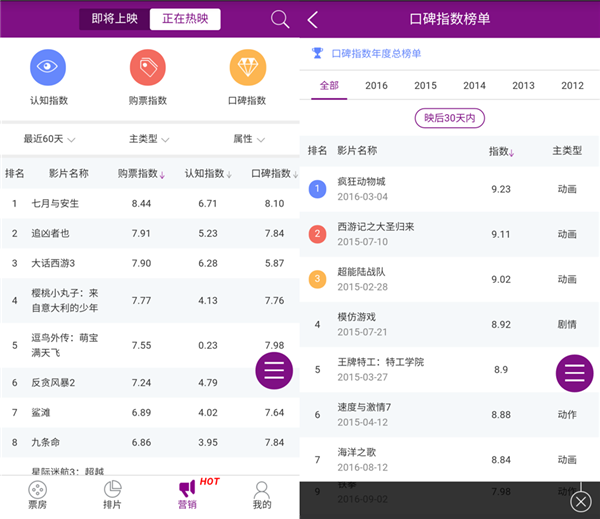The image size is (600, 519).
Task: Open 票房 tab in bottom bar
Action: coord(37,495)
